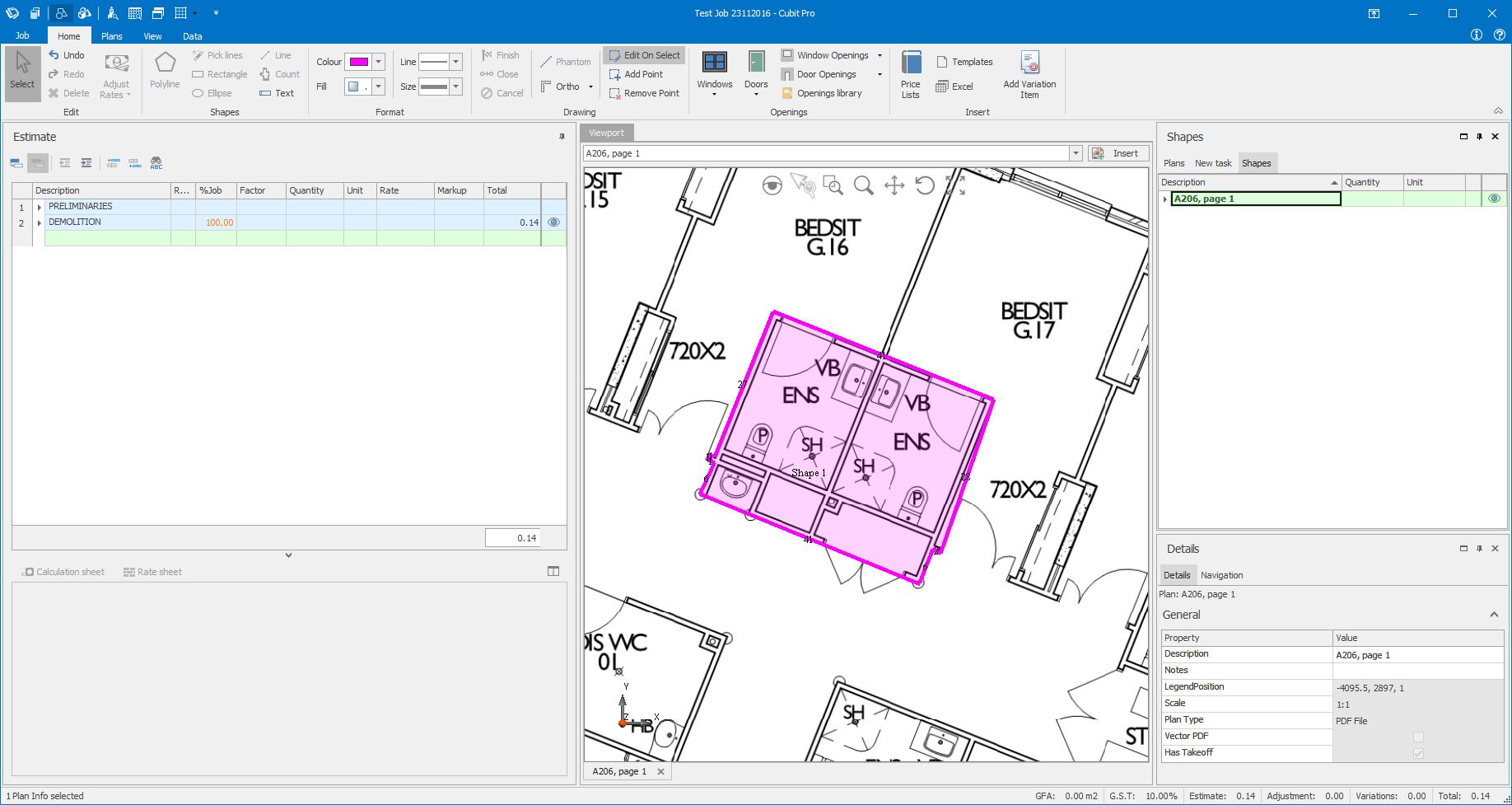
Task: Toggle the Vector PDF checkbox
Action: click(x=1417, y=737)
